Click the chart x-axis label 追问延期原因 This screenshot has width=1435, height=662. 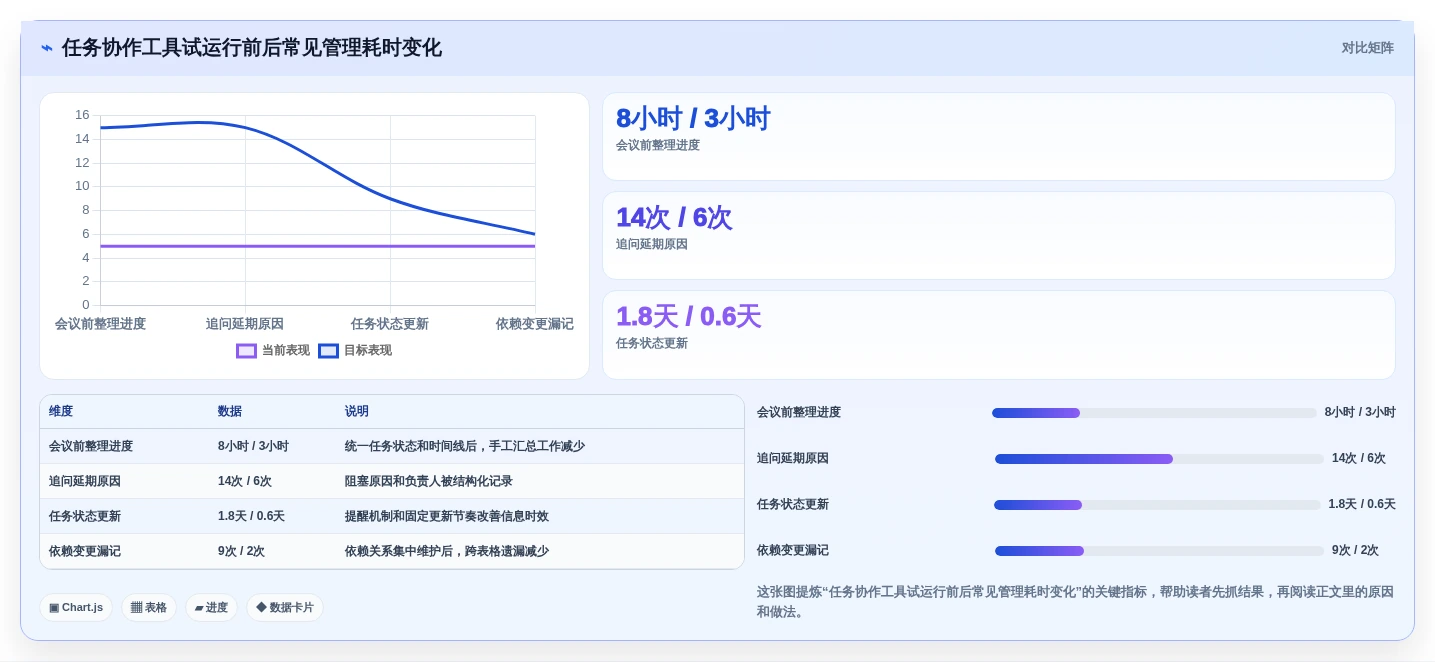(245, 324)
